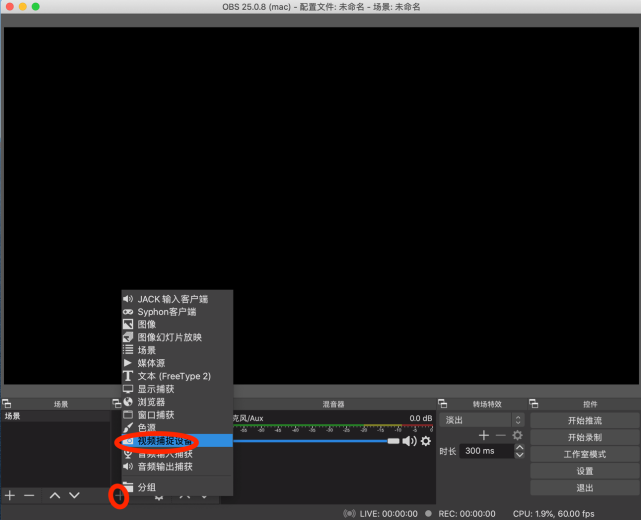Click the black preview canvas
Image resolution: width=641 pixels, height=520 pixels.
(321, 206)
